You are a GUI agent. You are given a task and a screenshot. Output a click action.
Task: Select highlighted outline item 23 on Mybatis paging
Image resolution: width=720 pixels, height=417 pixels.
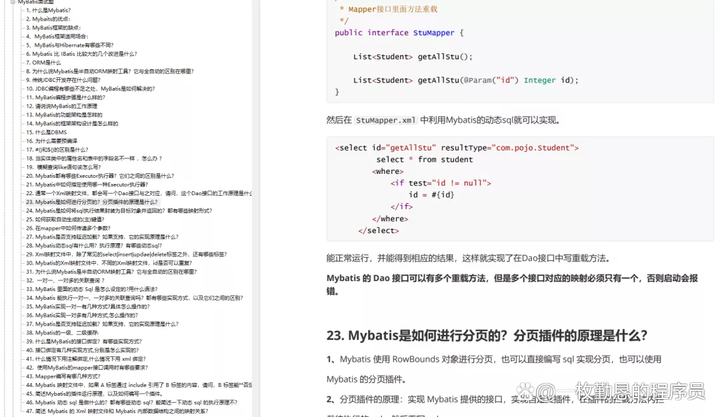pos(92,202)
